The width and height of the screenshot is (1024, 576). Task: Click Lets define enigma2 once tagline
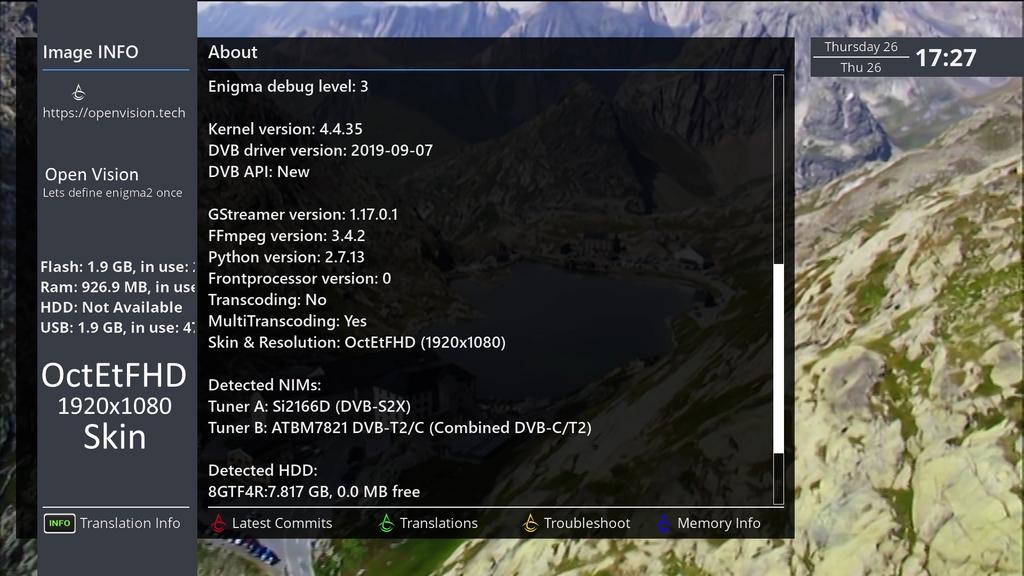(112, 193)
